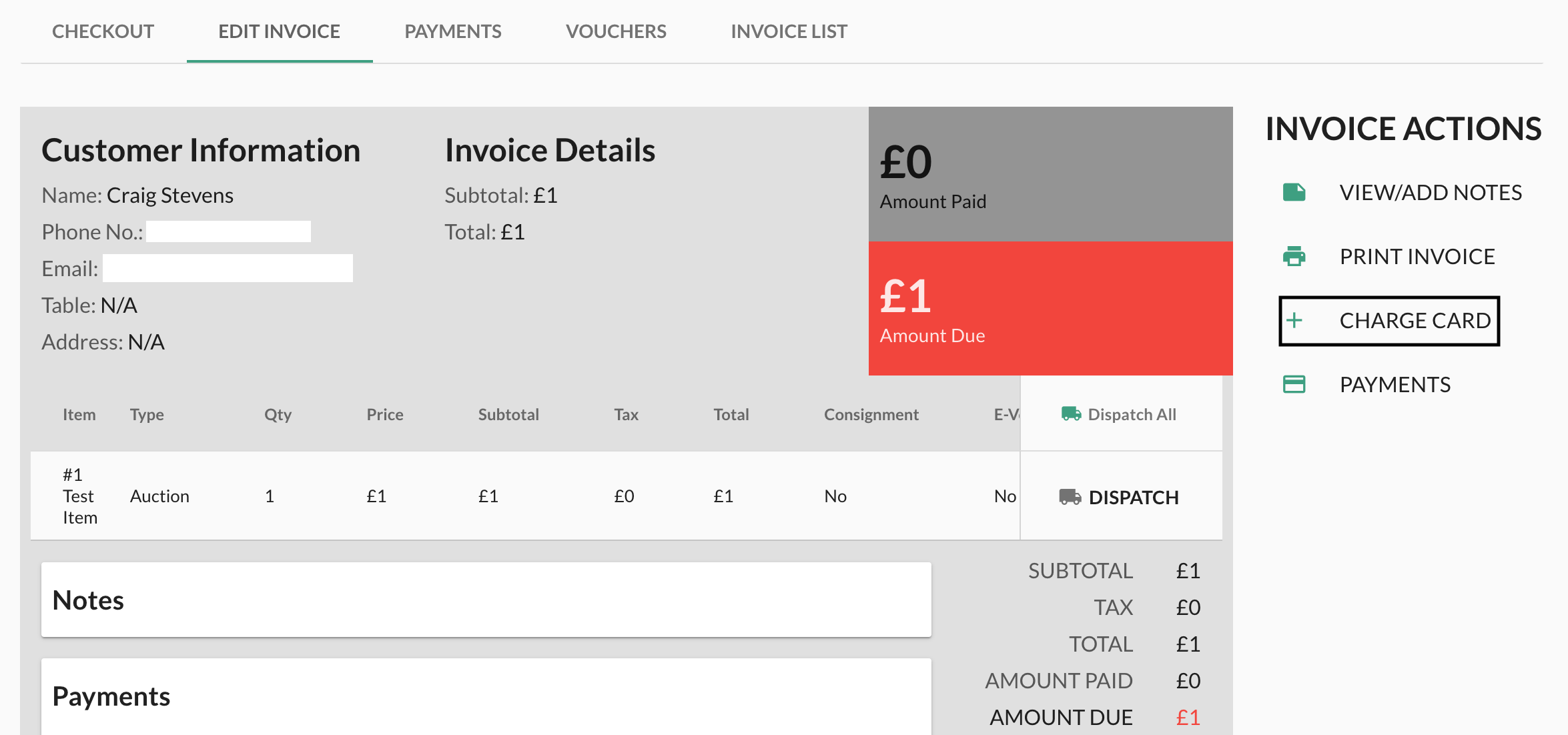Click the note icon beside View/Add Notes
The width and height of the screenshot is (1568, 735).
[1294, 193]
